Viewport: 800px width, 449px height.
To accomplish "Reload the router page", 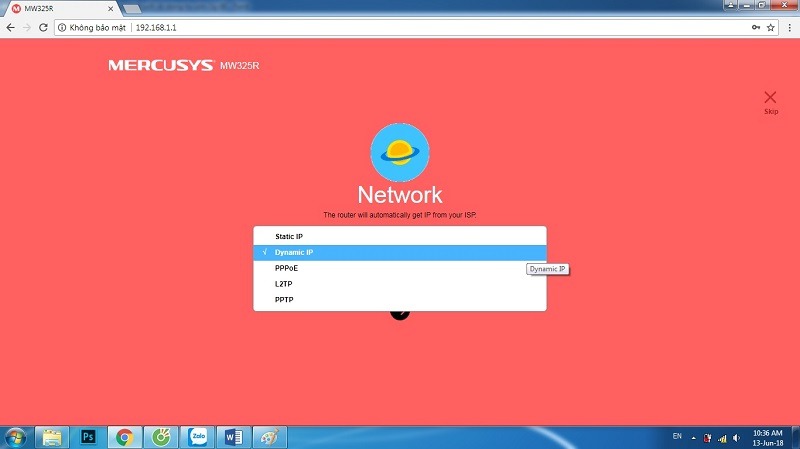I will click(43, 28).
